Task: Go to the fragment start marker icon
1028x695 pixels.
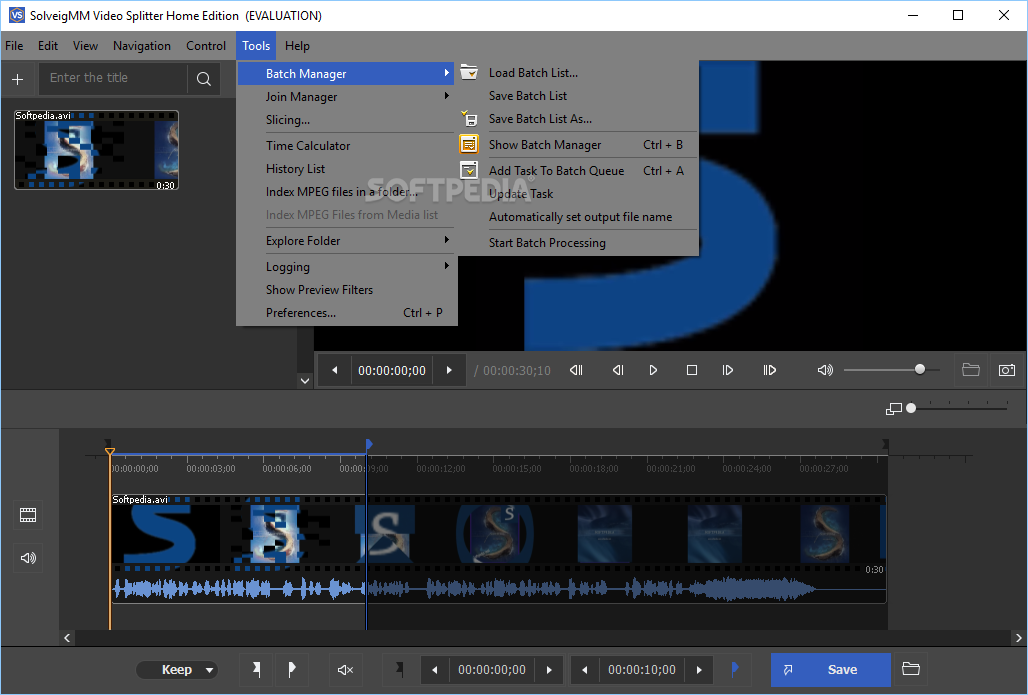Action: (399, 669)
